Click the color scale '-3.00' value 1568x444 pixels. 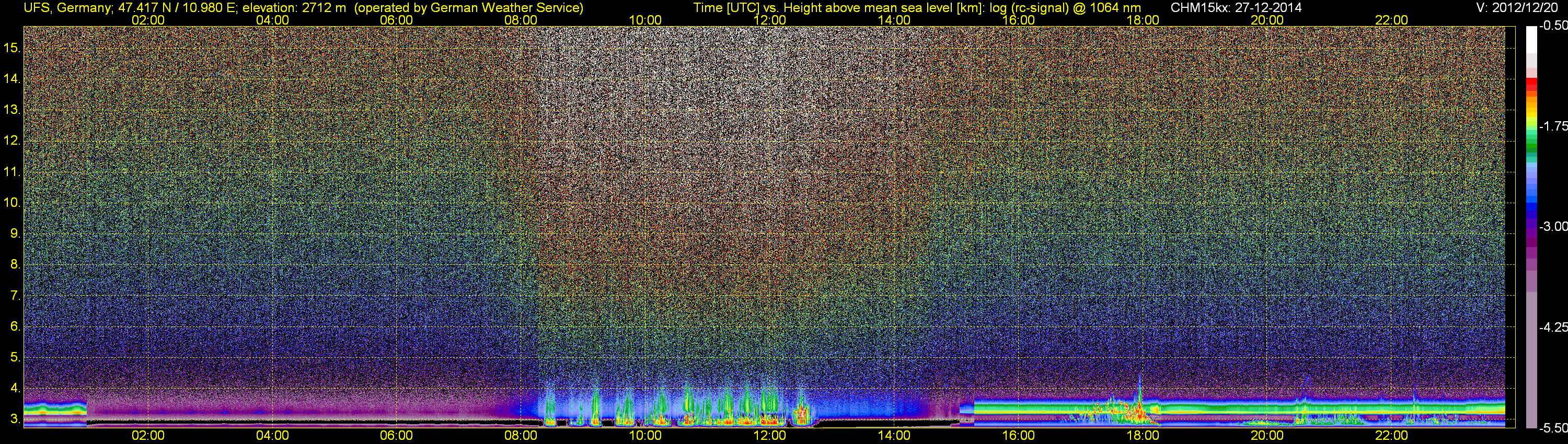[1553, 226]
